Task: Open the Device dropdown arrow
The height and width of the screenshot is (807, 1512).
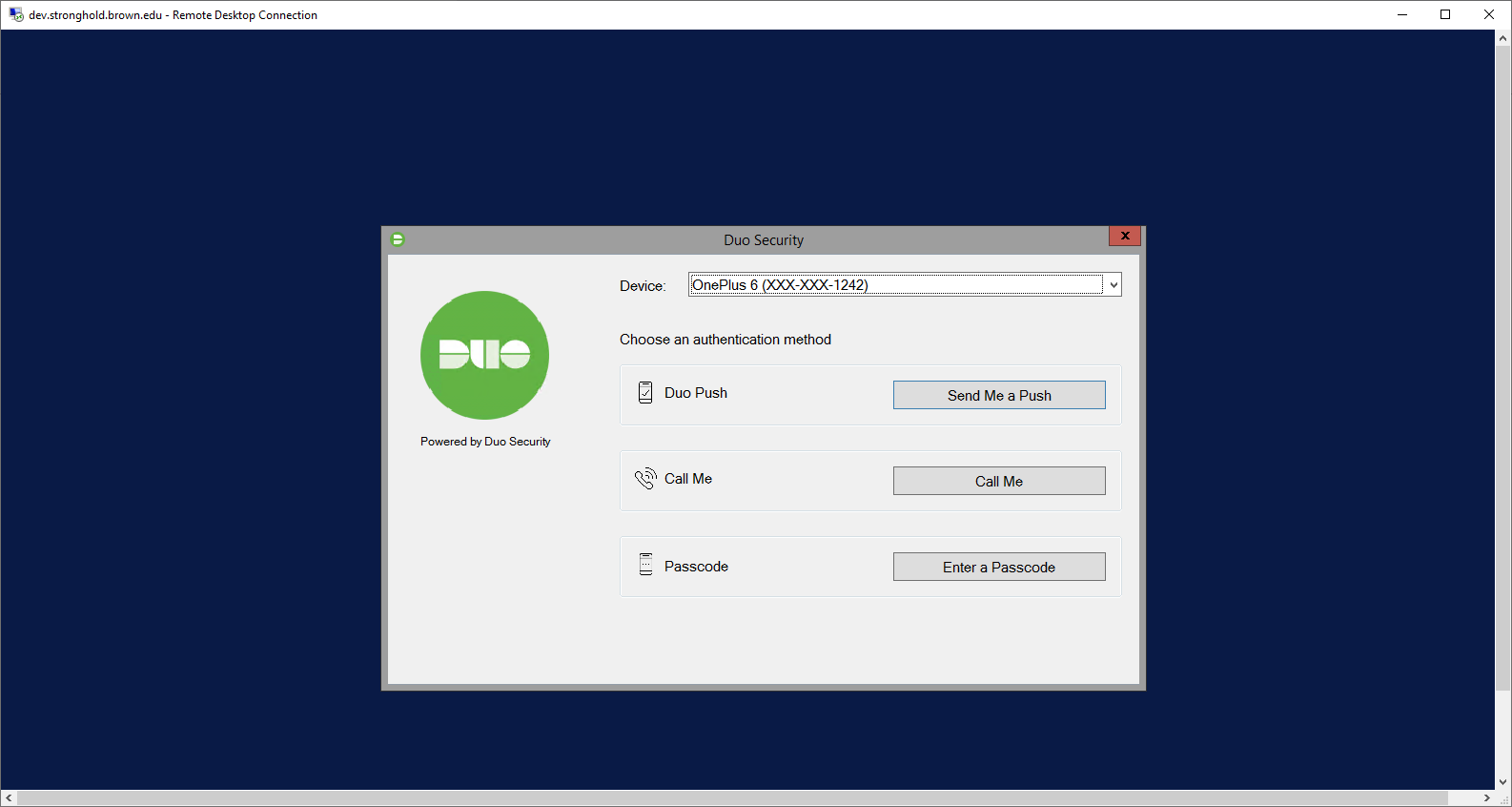Action: tap(1113, 284)
